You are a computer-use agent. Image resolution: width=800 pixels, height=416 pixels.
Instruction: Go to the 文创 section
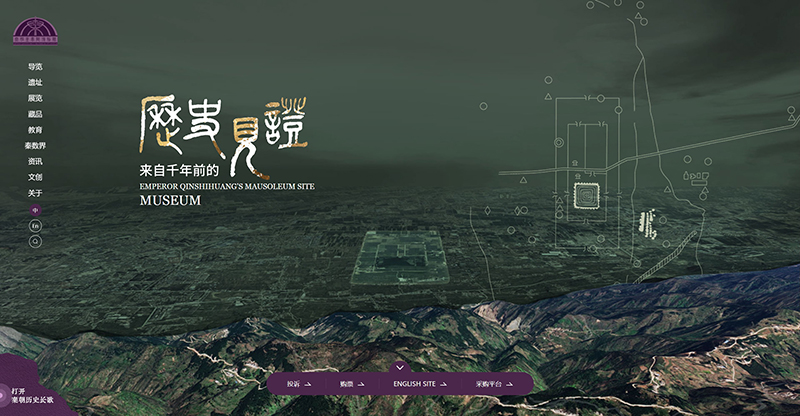[x=35, y=178]
